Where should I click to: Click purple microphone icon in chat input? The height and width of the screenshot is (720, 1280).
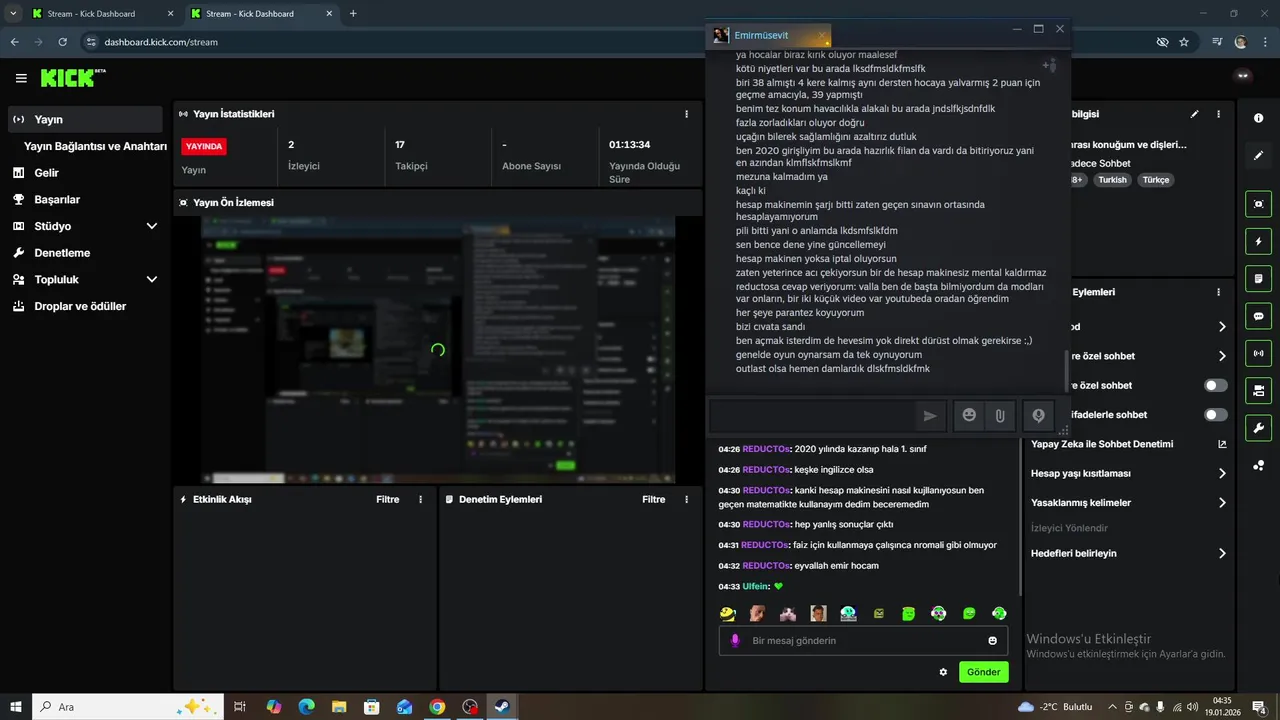tap(735, 641)
